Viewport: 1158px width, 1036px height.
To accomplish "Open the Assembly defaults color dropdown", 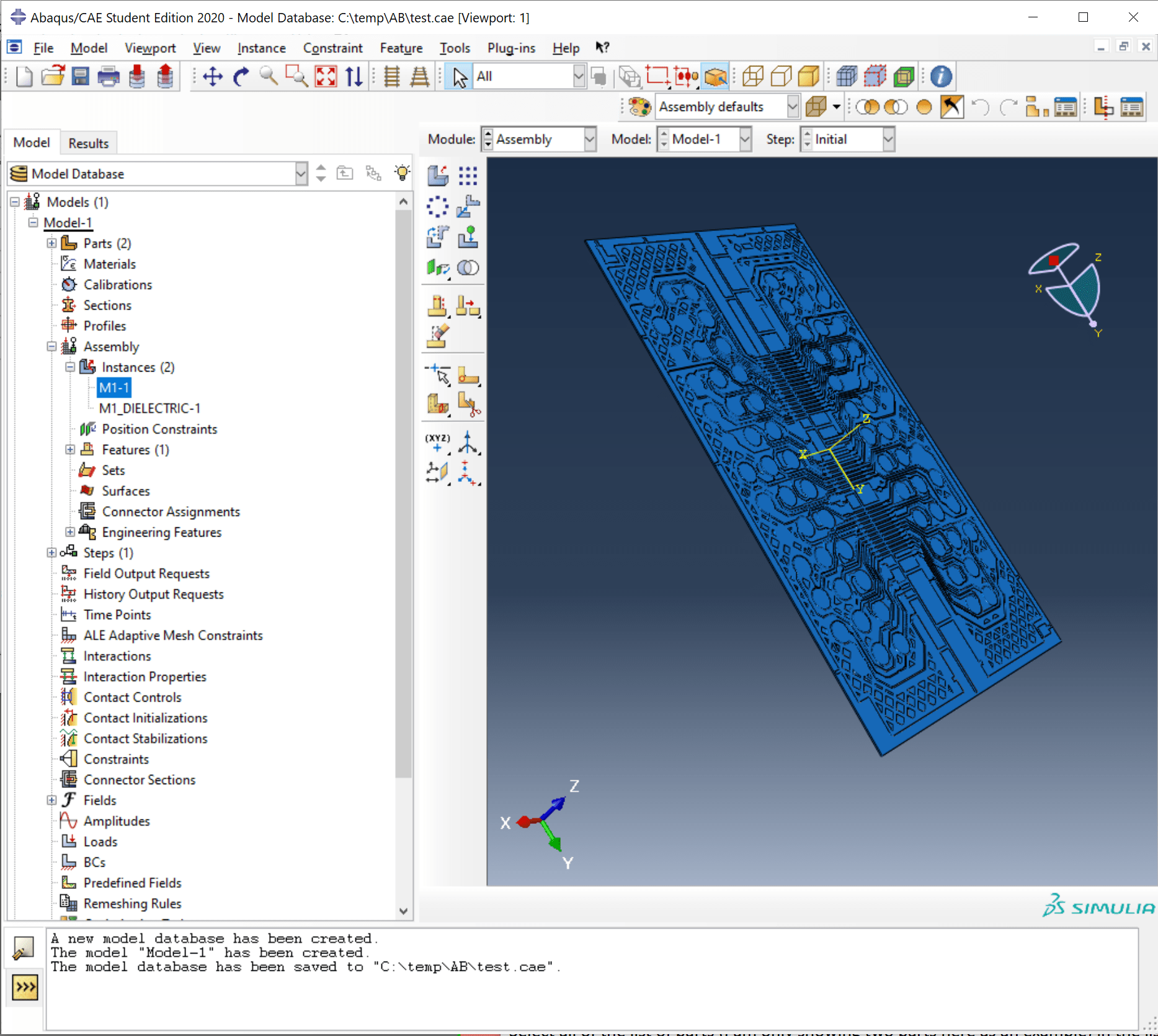I will (792, 106).
